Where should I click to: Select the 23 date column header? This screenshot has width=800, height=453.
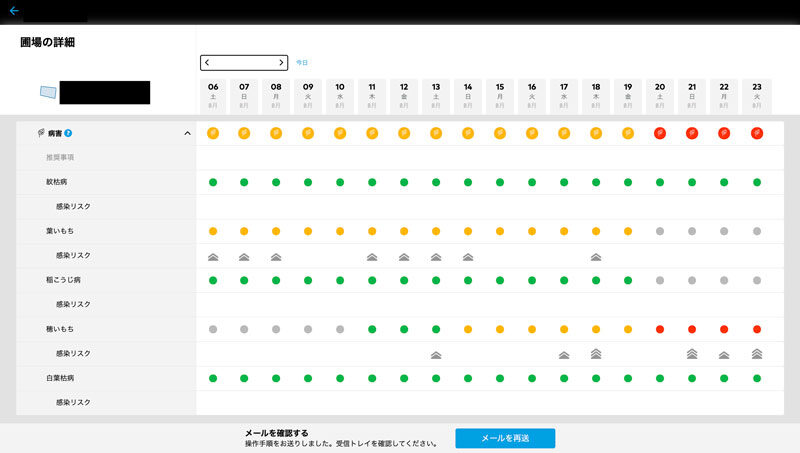click(757, 96)
